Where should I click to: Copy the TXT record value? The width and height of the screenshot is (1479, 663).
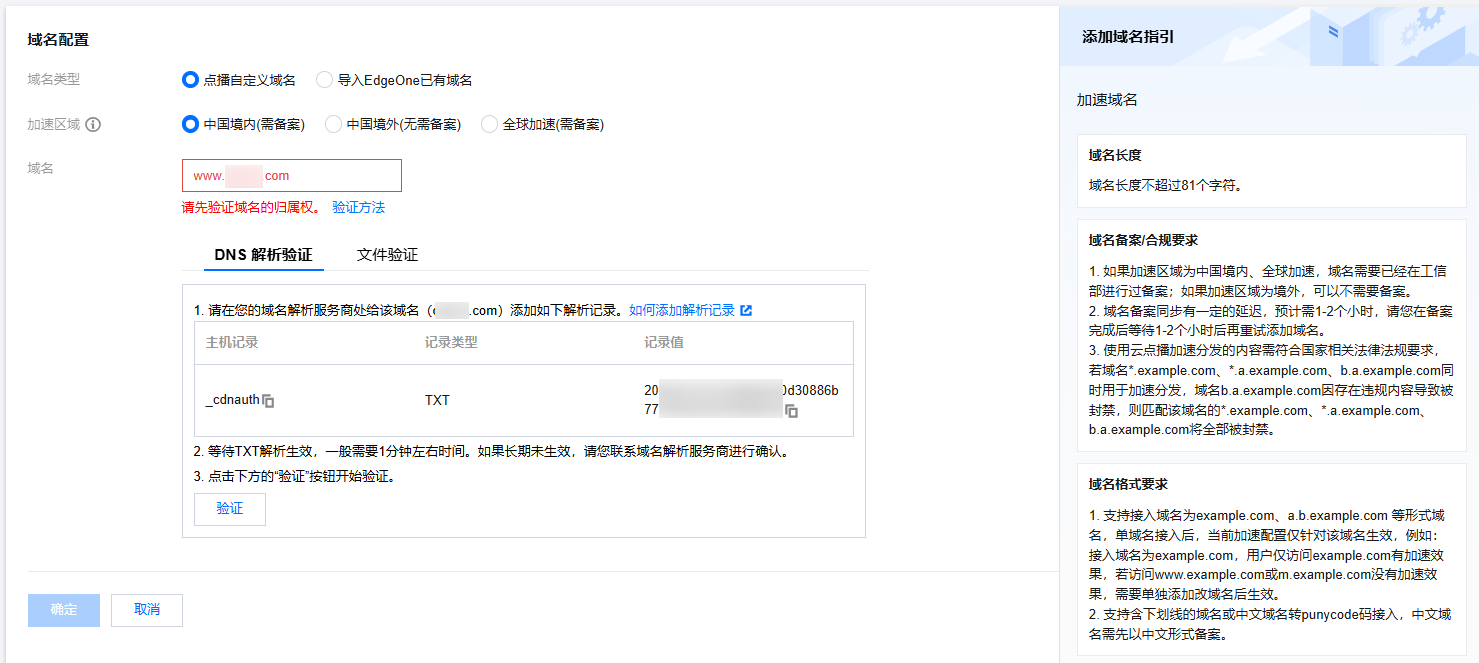[x=791, y=411]
